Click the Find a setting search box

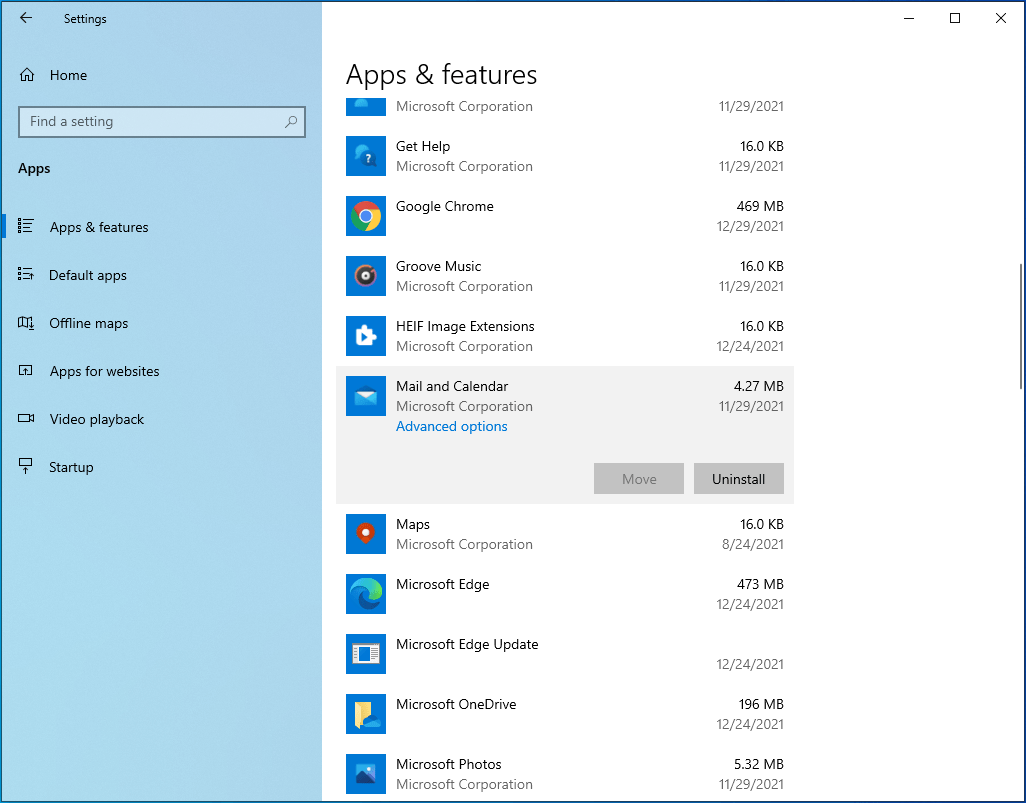162,121
